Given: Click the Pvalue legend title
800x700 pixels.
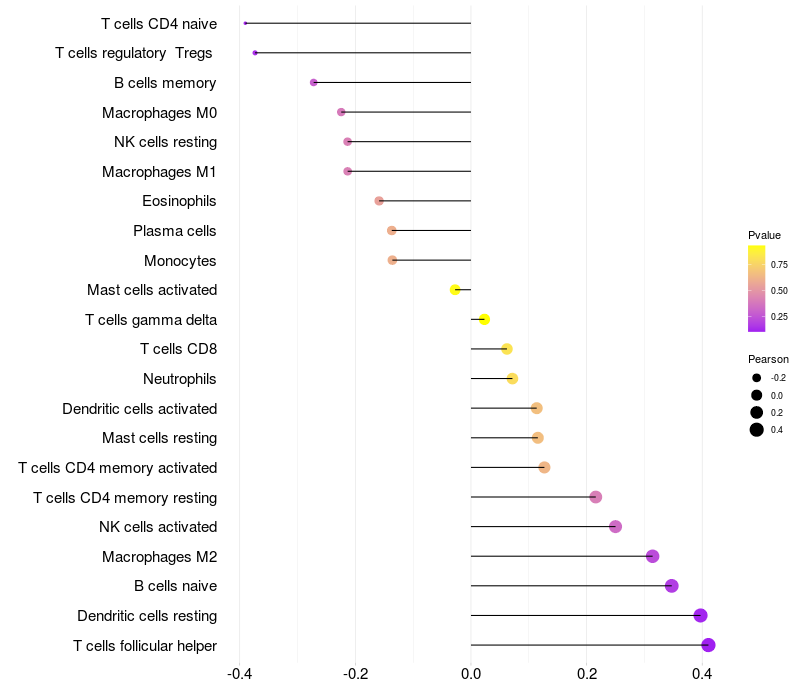Looking at the screenshot, I should [x=764, y=235].
